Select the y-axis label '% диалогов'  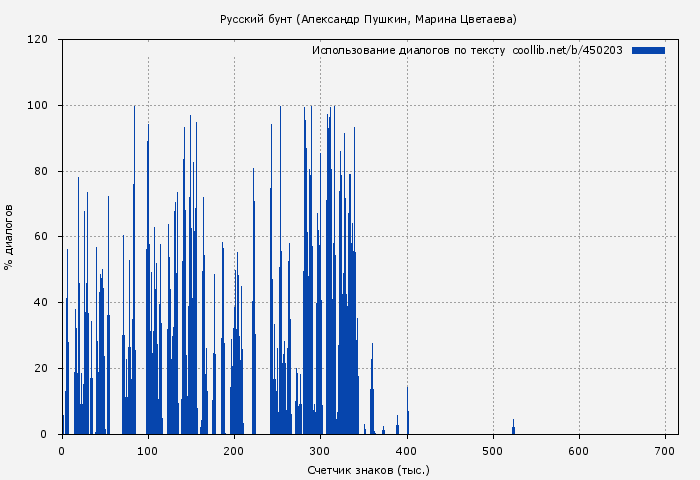[9, 236]
